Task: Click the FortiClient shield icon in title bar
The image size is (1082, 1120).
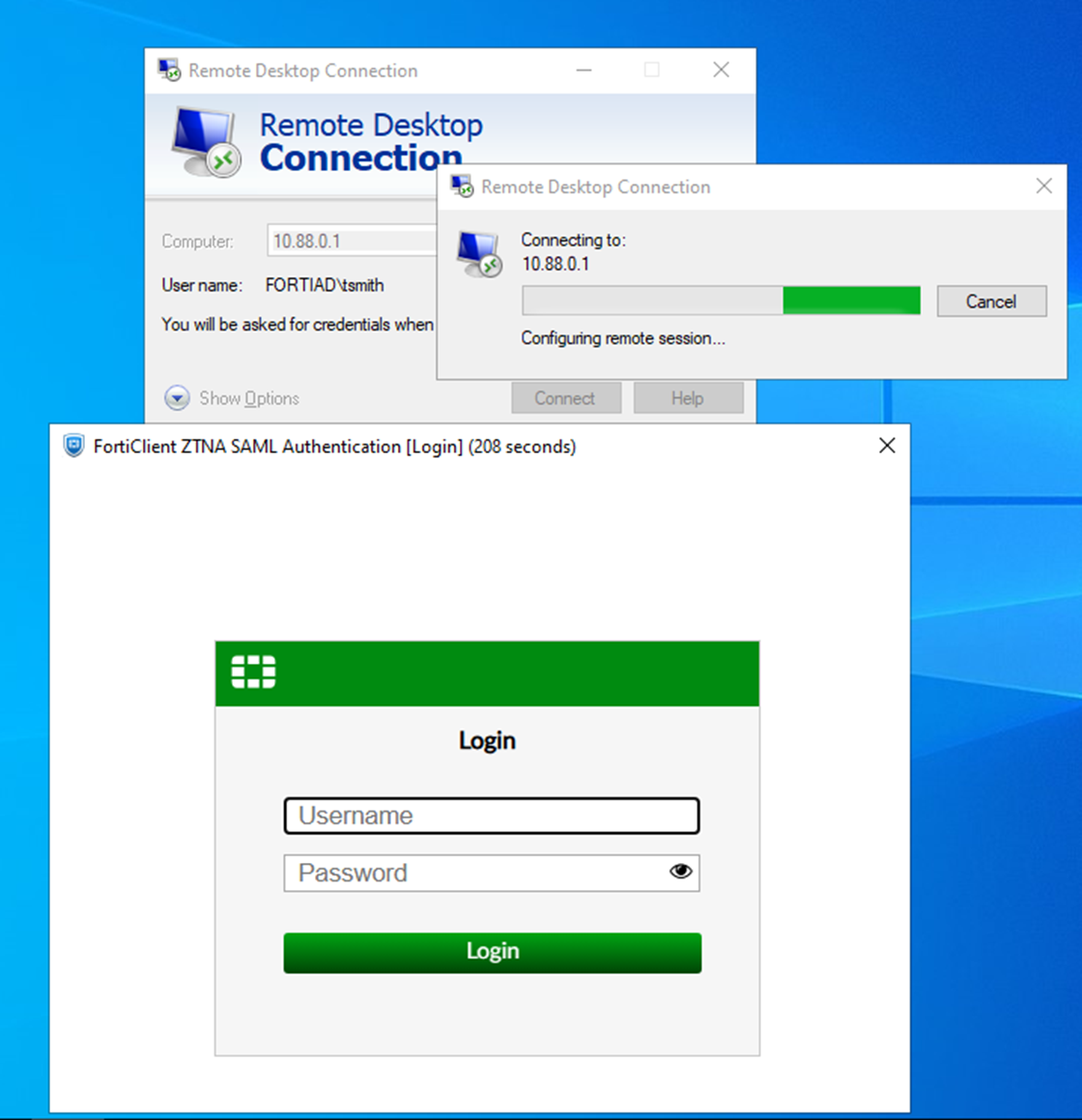Action: (73, 446)
